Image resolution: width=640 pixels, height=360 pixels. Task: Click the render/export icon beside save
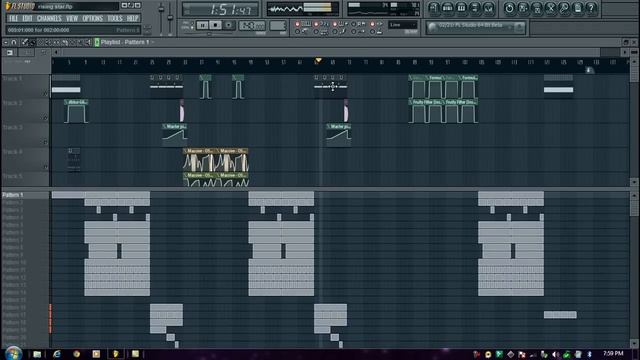point(537,8)
